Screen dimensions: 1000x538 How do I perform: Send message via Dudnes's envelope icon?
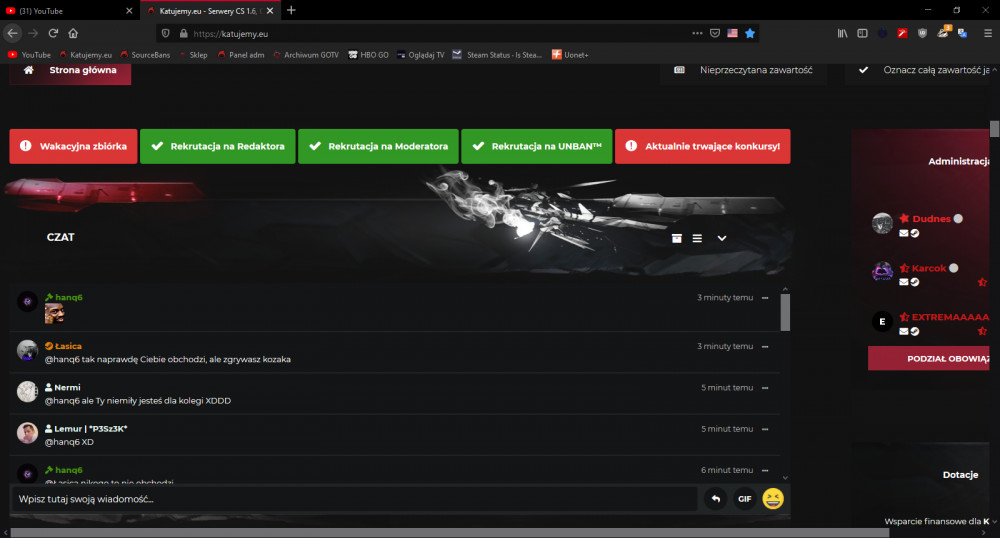pyautogui.click(x=903, y=233)
